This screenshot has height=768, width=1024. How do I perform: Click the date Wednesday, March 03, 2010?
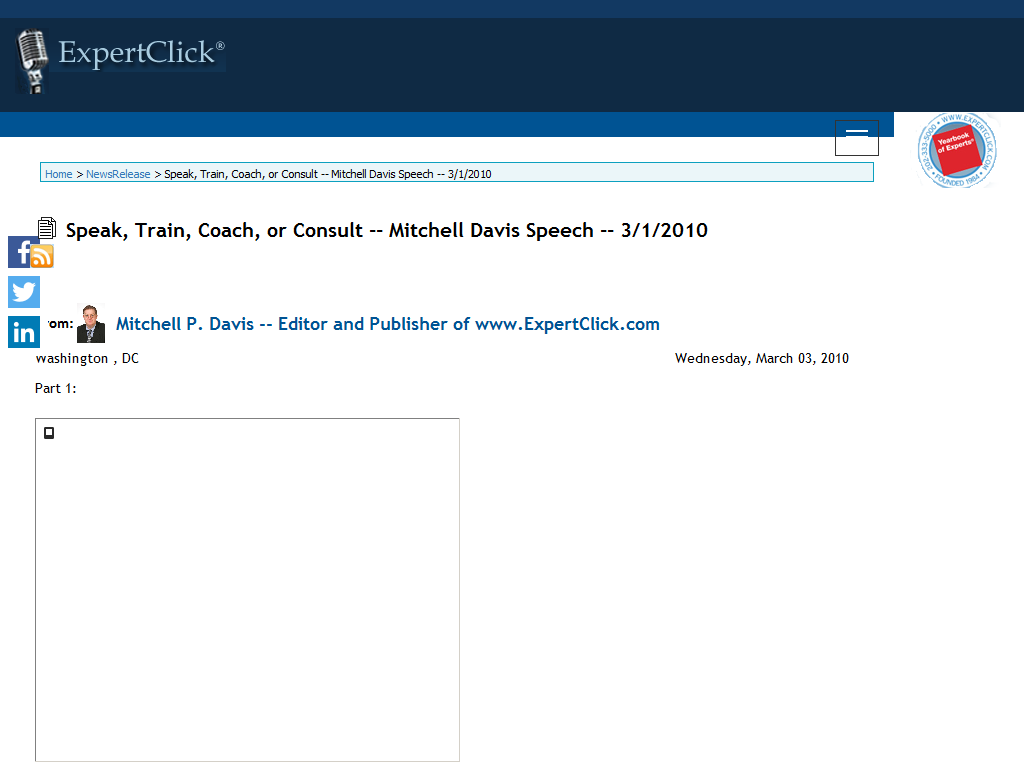point(762,359)
